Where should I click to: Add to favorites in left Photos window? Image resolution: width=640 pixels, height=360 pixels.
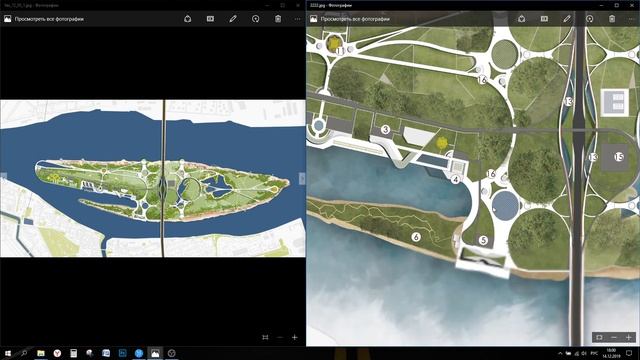click(187, 19)
